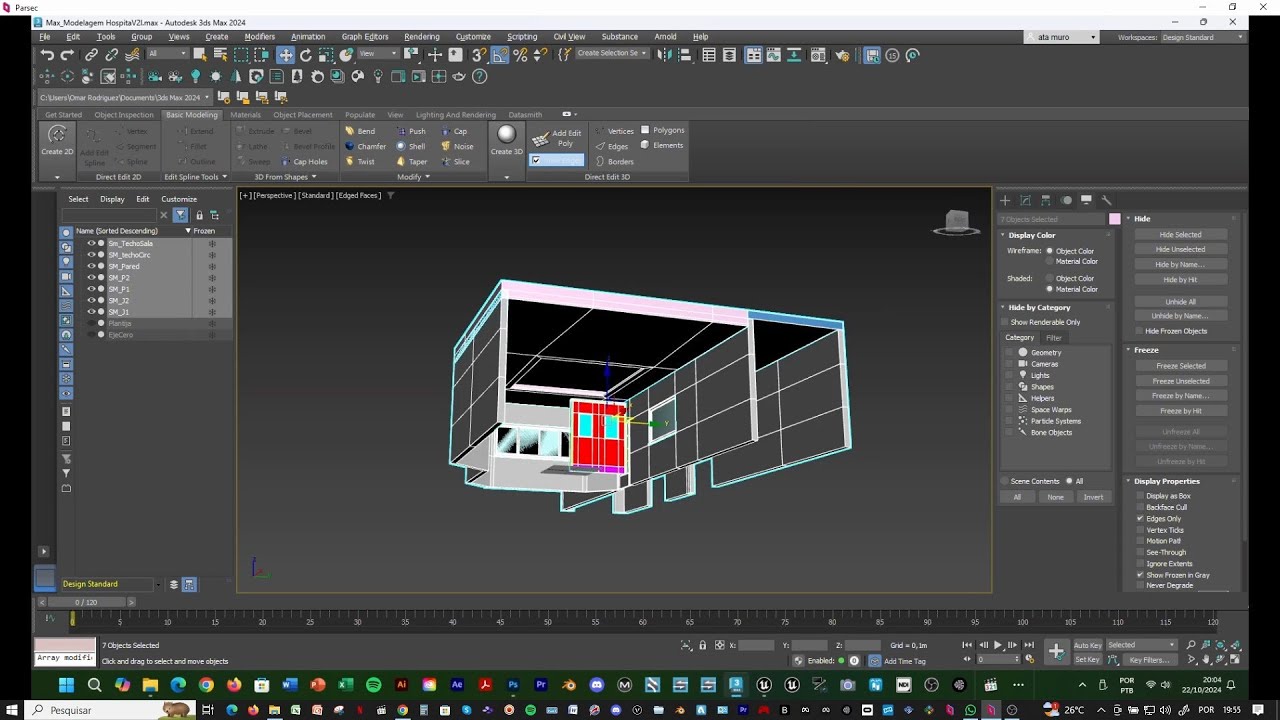
Task: Select Shaded Object Color radio button
Action: [1049, 278]
